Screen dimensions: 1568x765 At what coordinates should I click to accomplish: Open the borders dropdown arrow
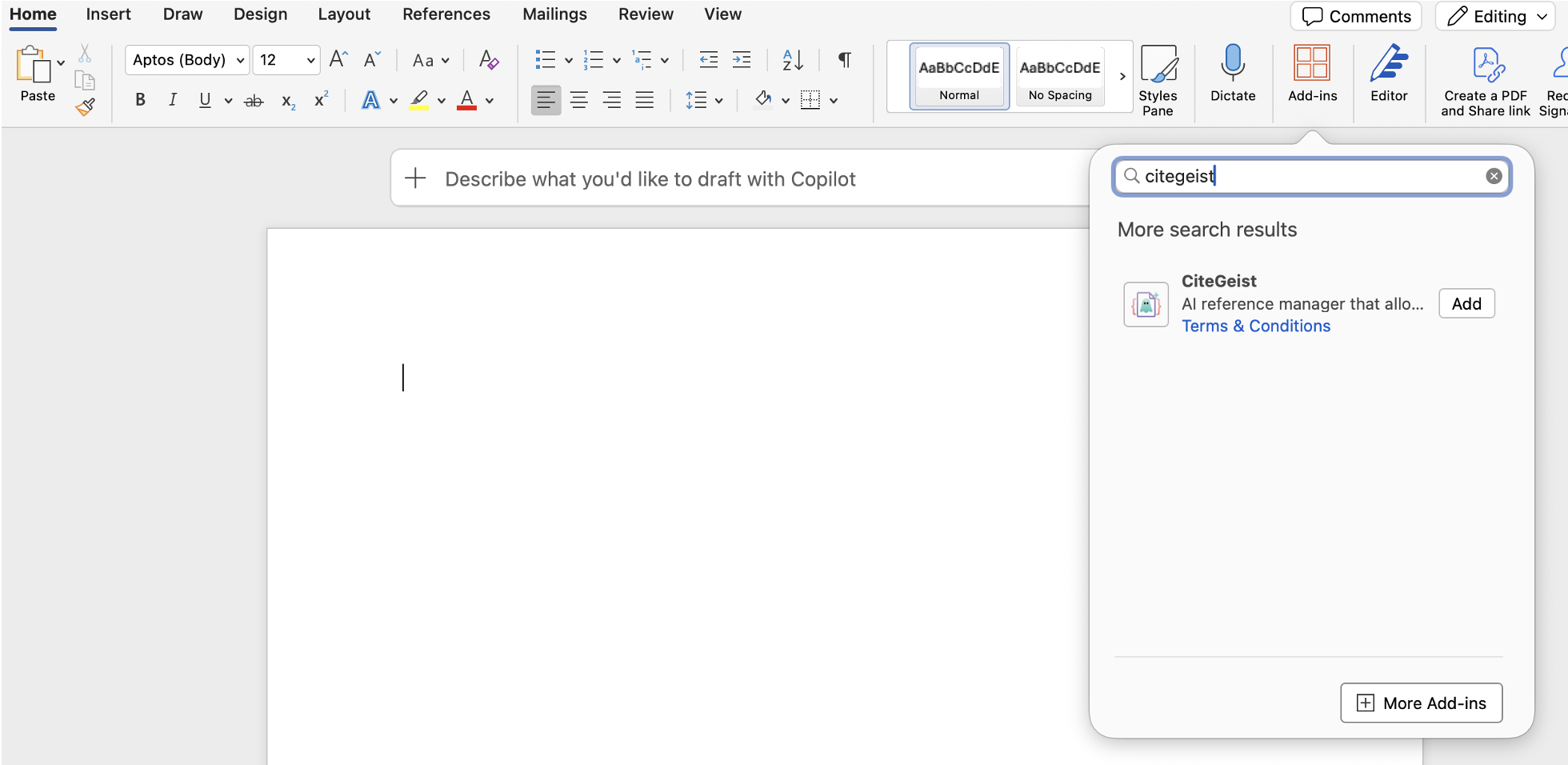pyautogui.click(x=834, y=101)
